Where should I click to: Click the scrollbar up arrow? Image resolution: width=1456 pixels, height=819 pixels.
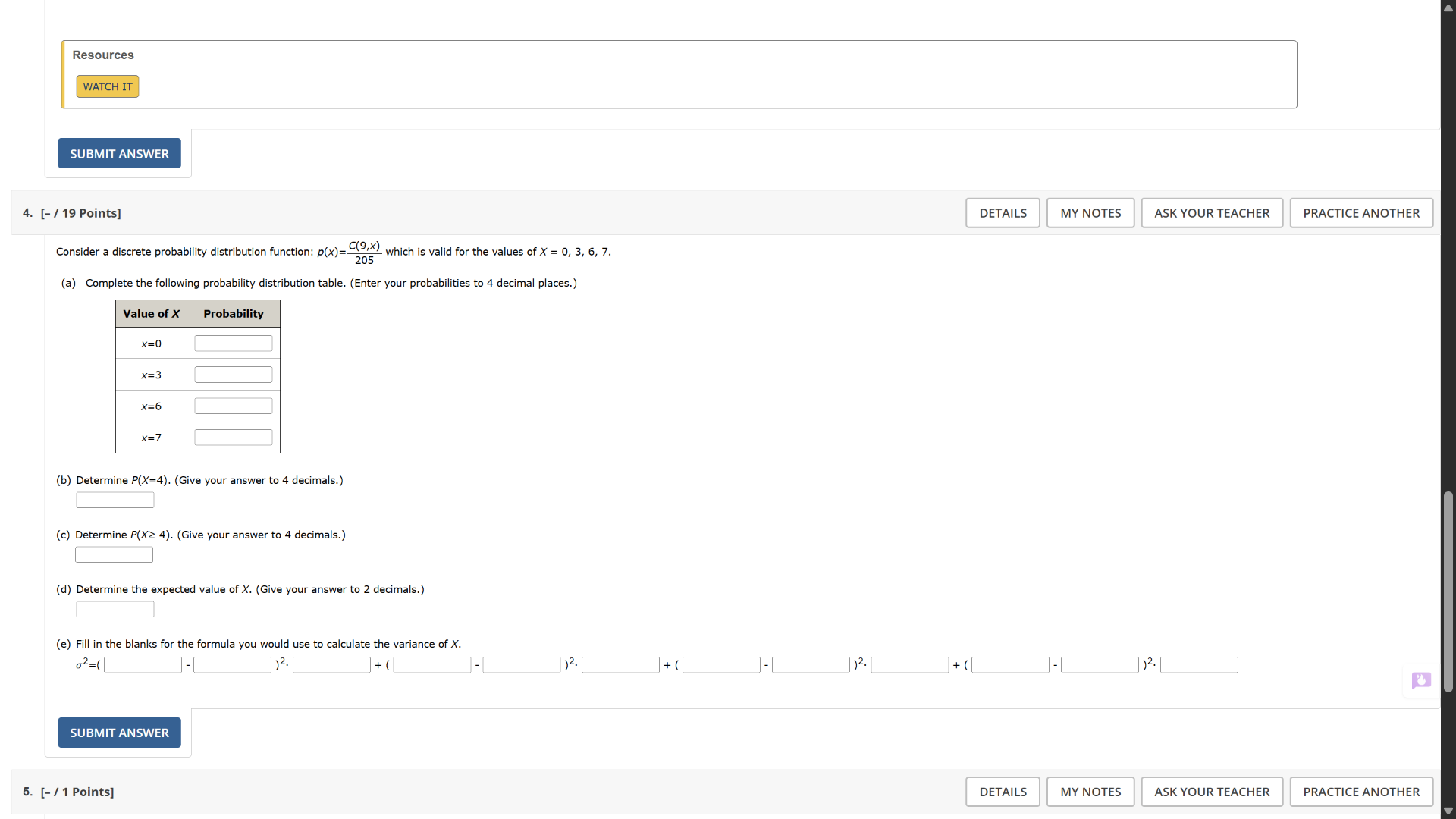tap(1448, 8)
